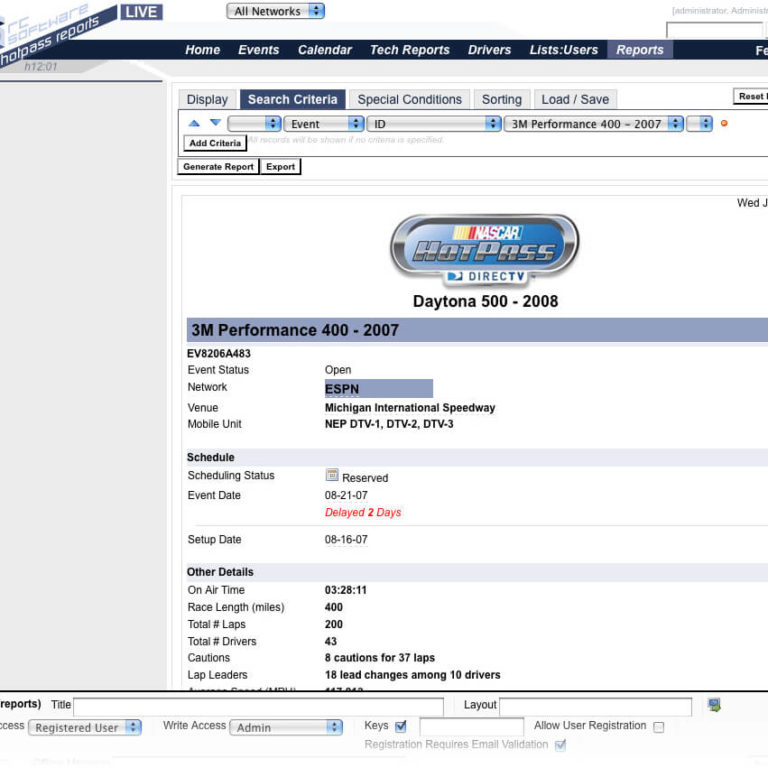Open the Events menu item
768x768 pixels.
(259, 50)
